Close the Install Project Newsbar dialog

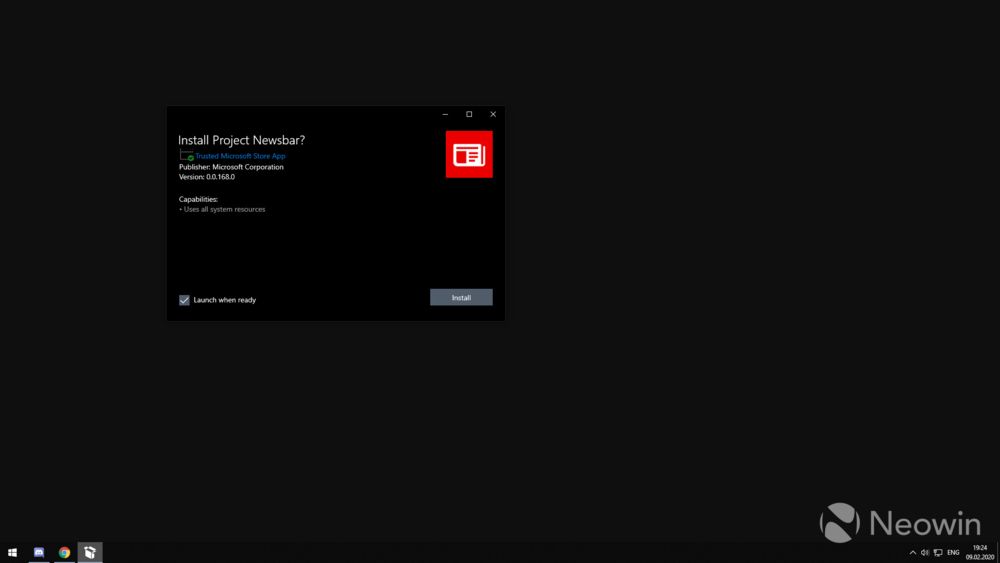pos(493,114)
